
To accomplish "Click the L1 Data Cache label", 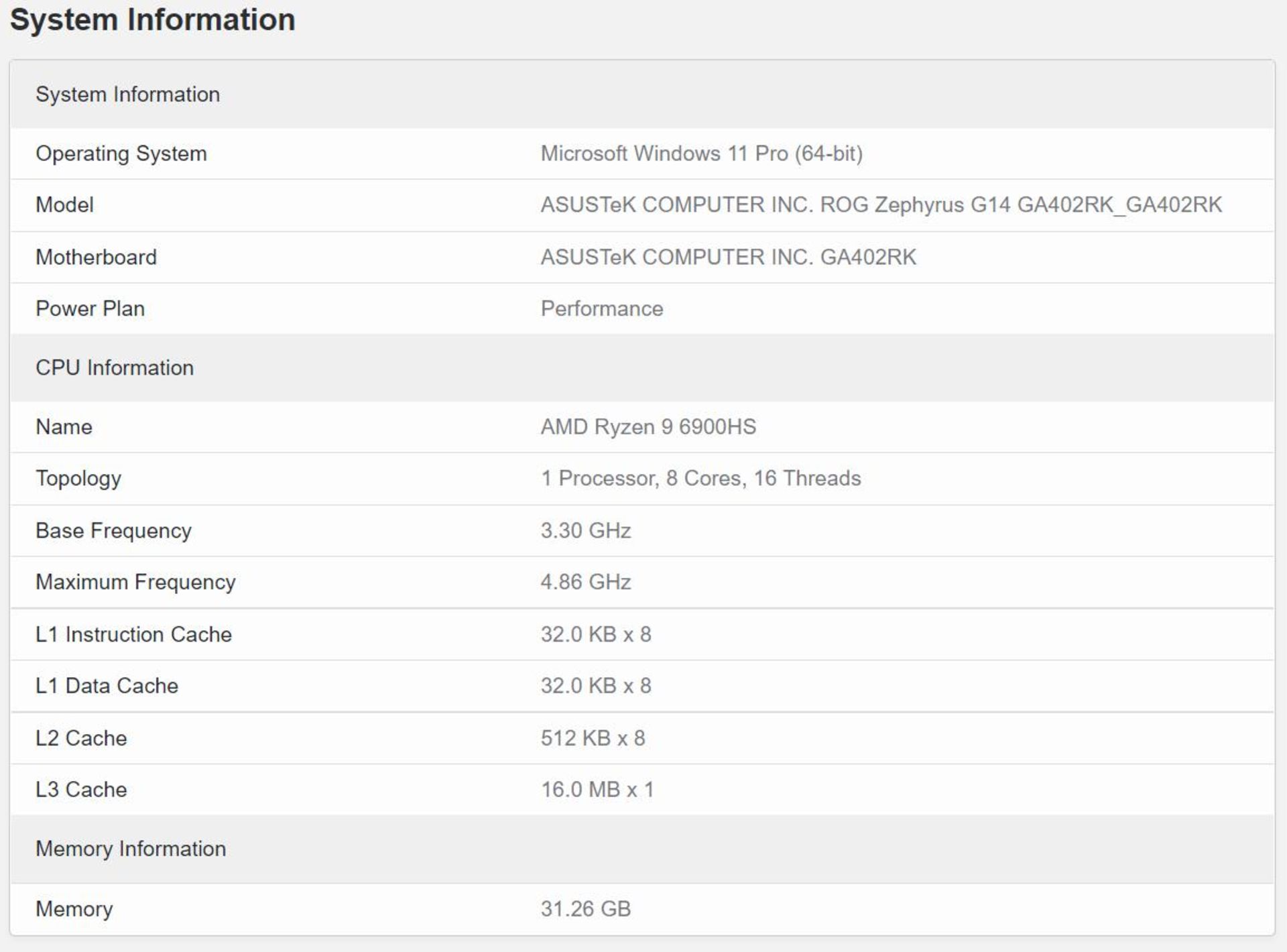I will (x=107, y=686).
